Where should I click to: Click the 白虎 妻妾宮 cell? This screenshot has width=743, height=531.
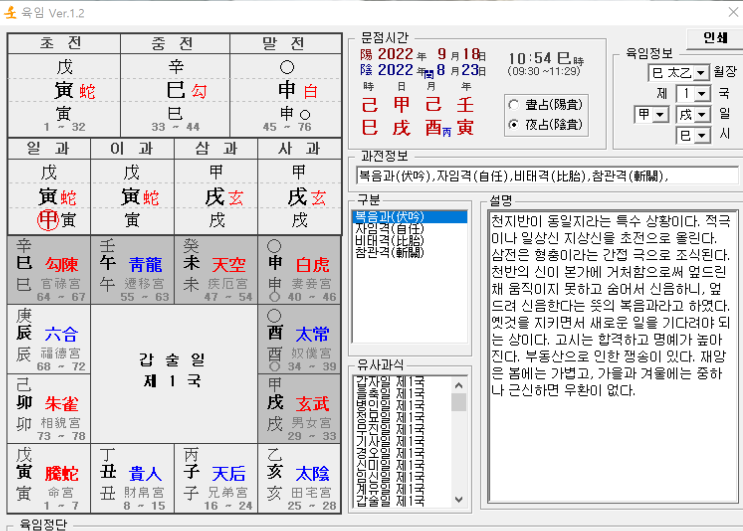click(x=299, y=270)
